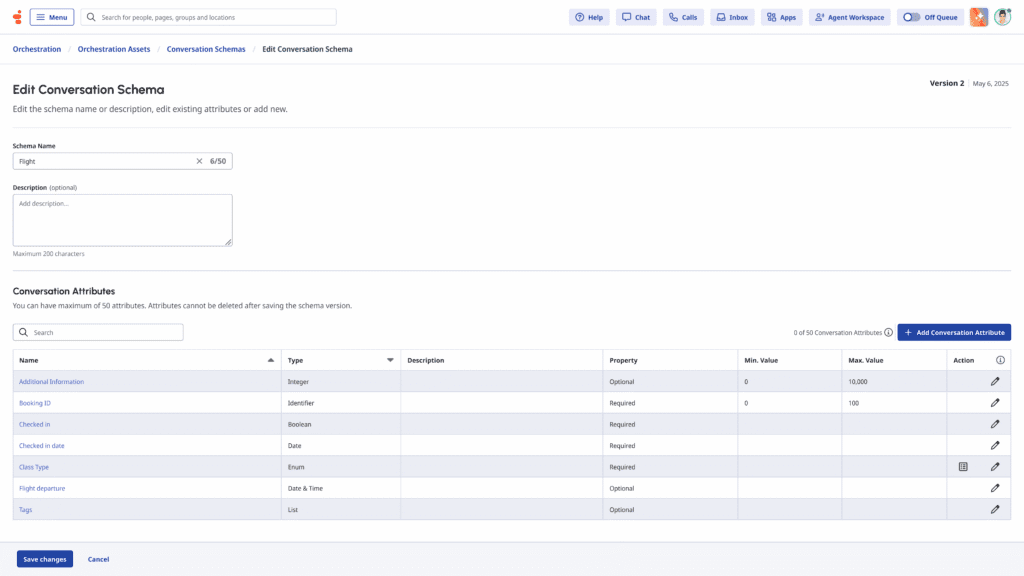
Task: Edit the Additional Information attribute pencil icon
Action: click(x=995, y=382)
